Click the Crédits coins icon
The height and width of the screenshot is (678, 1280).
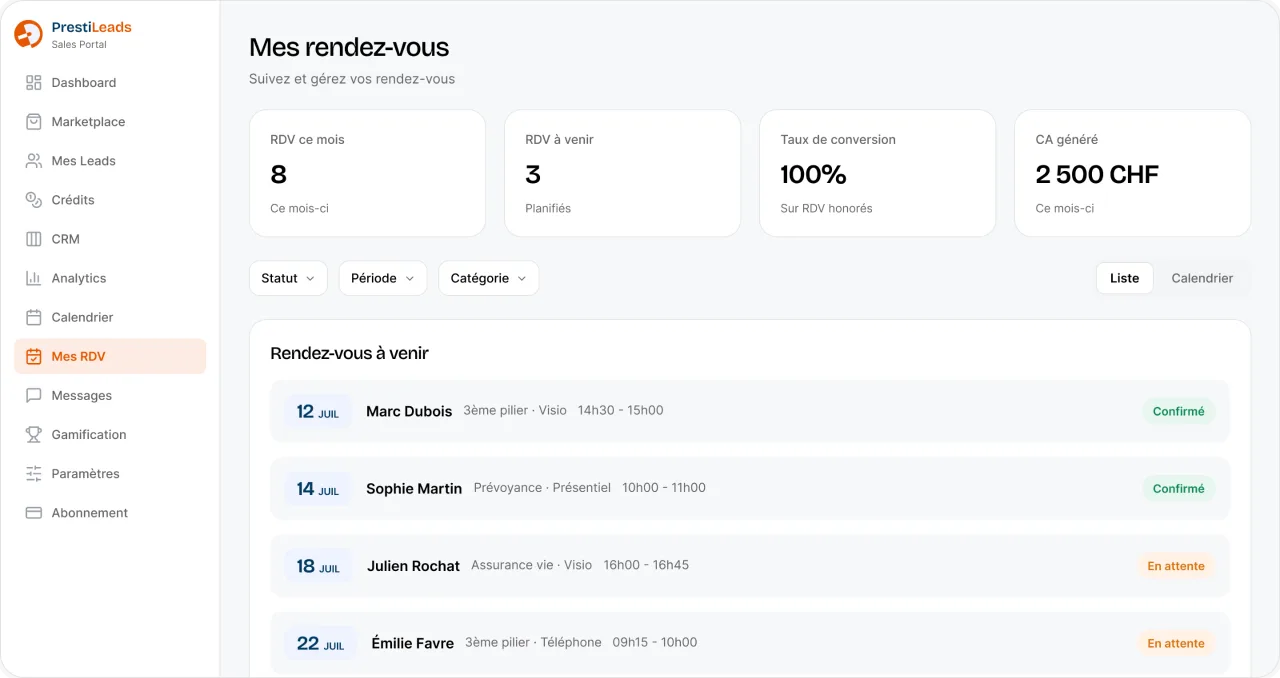(33, 200)
